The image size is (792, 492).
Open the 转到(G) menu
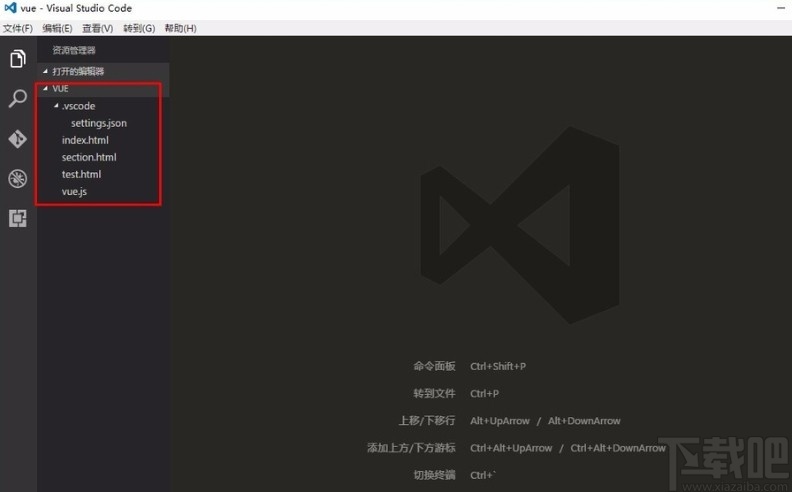[139, 28]
